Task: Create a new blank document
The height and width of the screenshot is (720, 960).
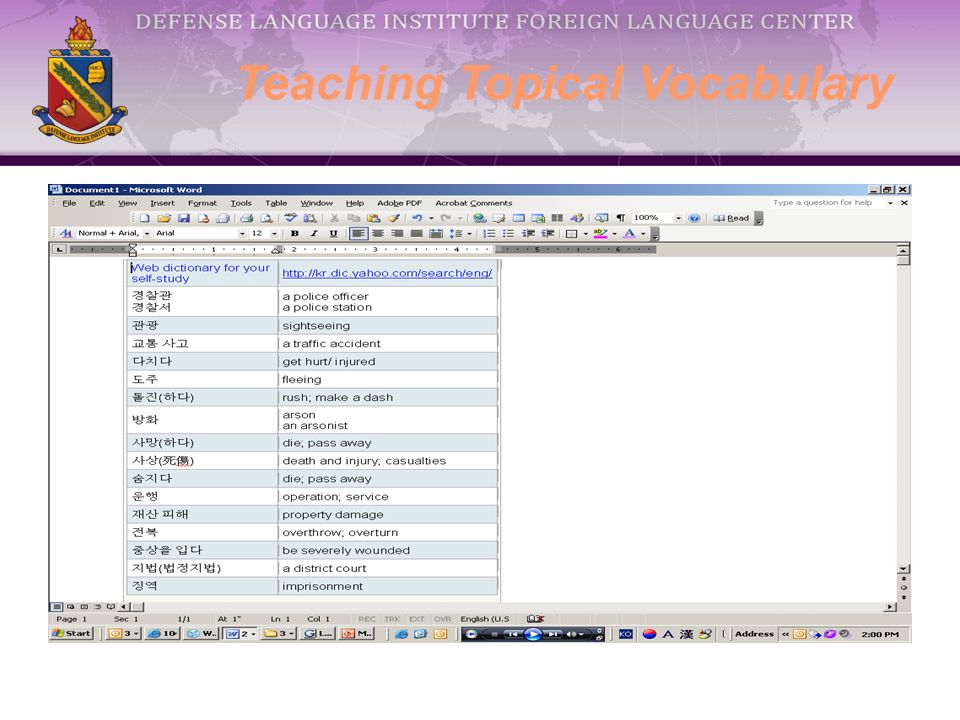Action: click(144, 218)
